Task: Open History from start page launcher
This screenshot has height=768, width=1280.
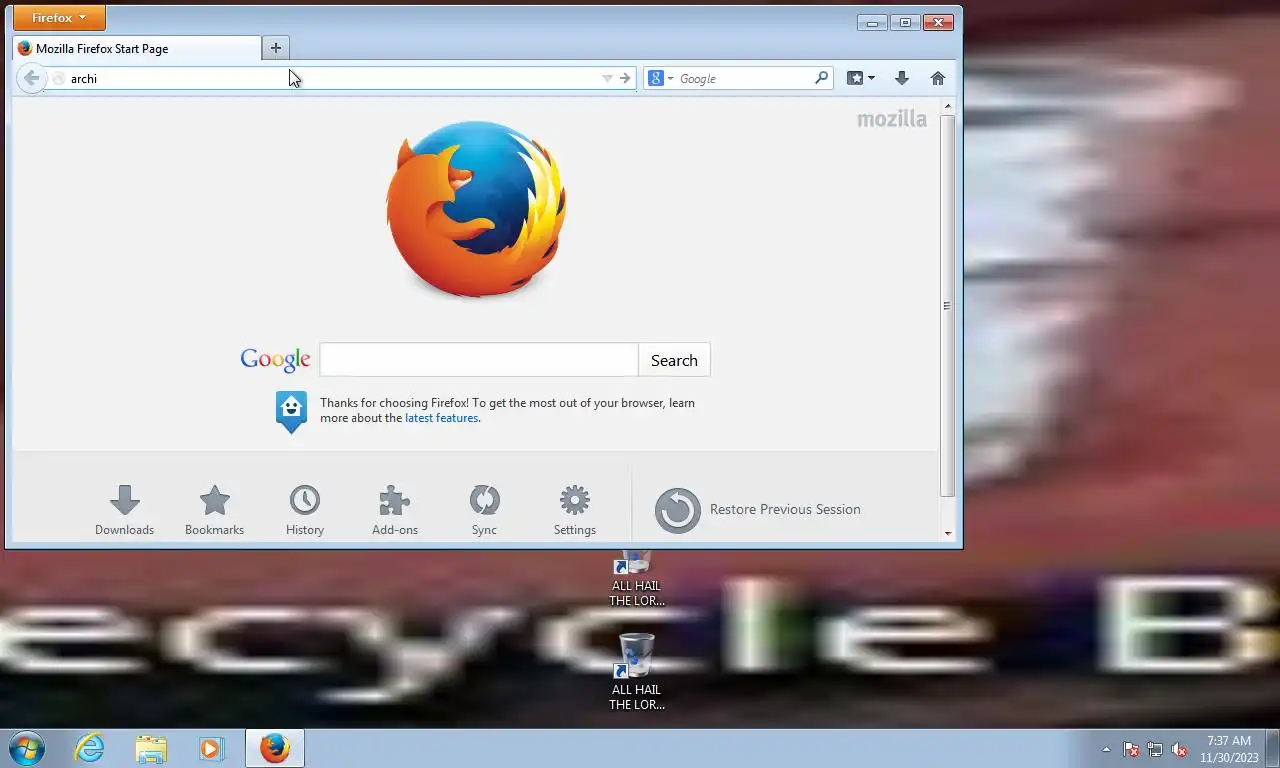Action: coord(305,510)
